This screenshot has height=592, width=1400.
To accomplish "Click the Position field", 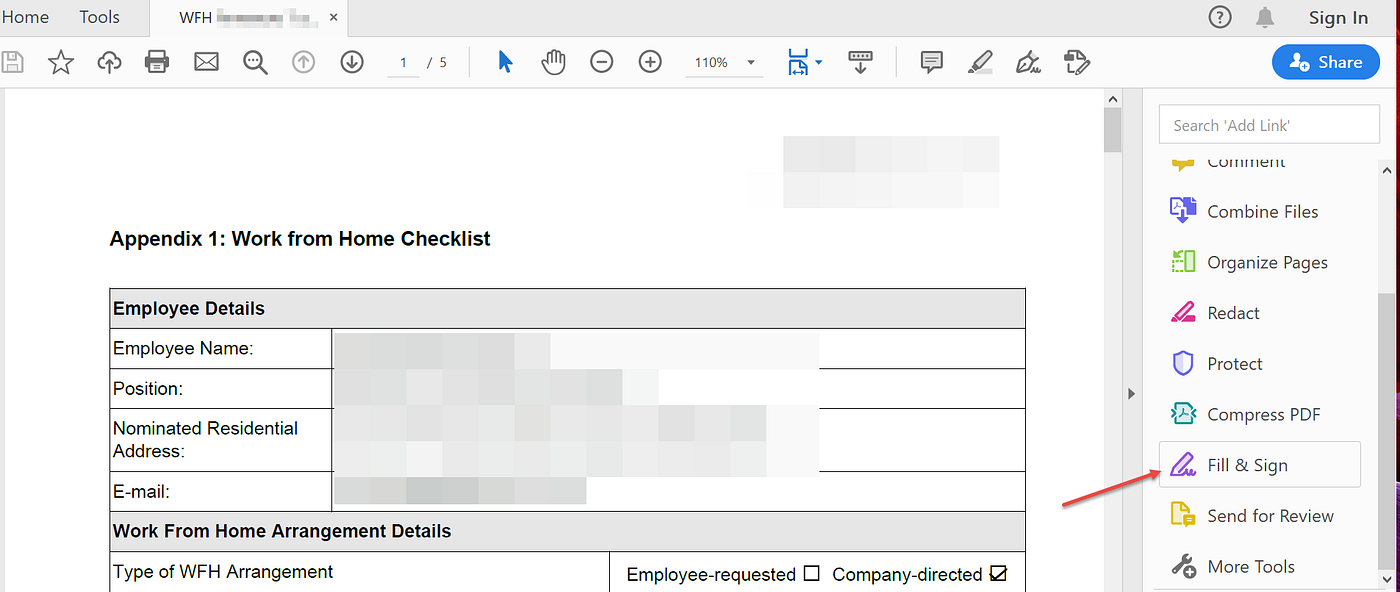I will (x=678, y=388).
